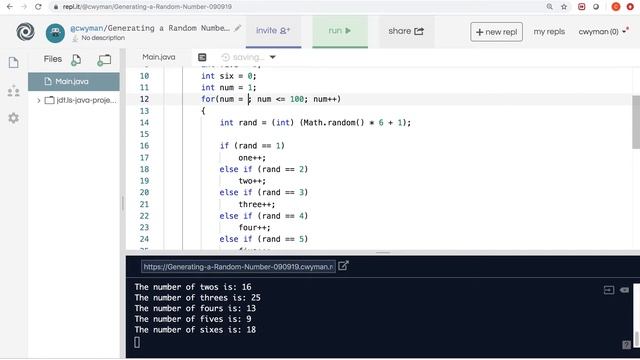The image size is (640, 360).
Task: Reload the page with the refresh icon
Action: coord(38,7)
